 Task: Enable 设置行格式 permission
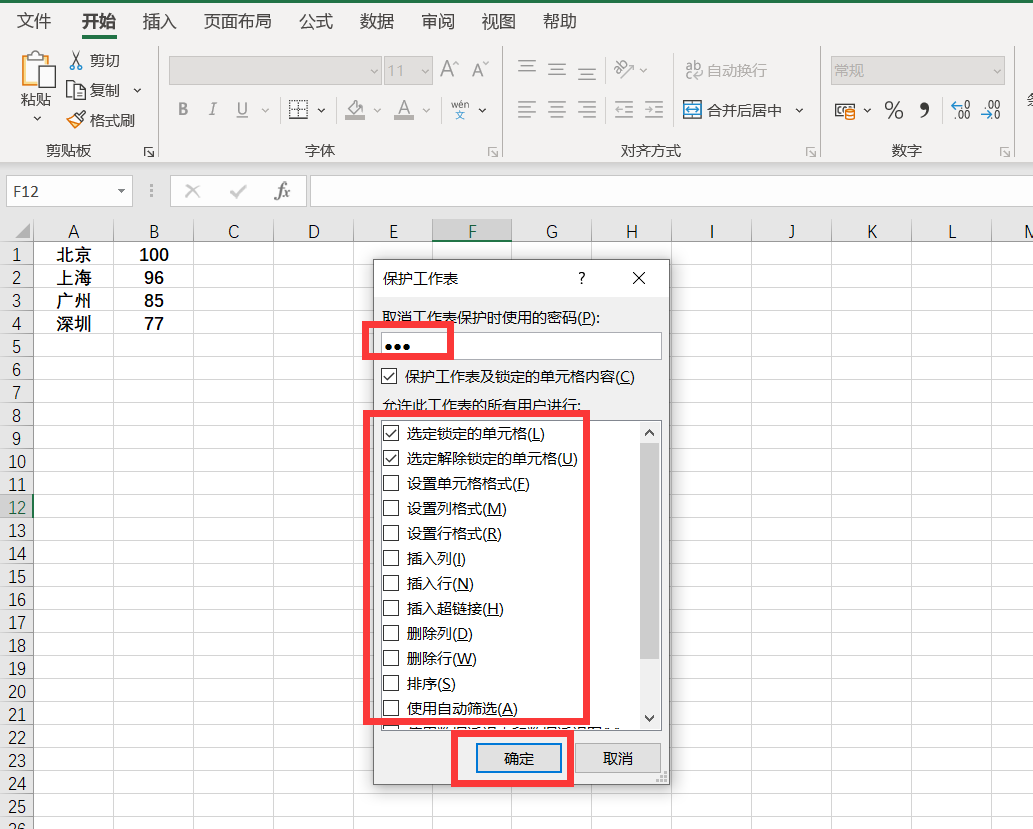pos(391,534)
